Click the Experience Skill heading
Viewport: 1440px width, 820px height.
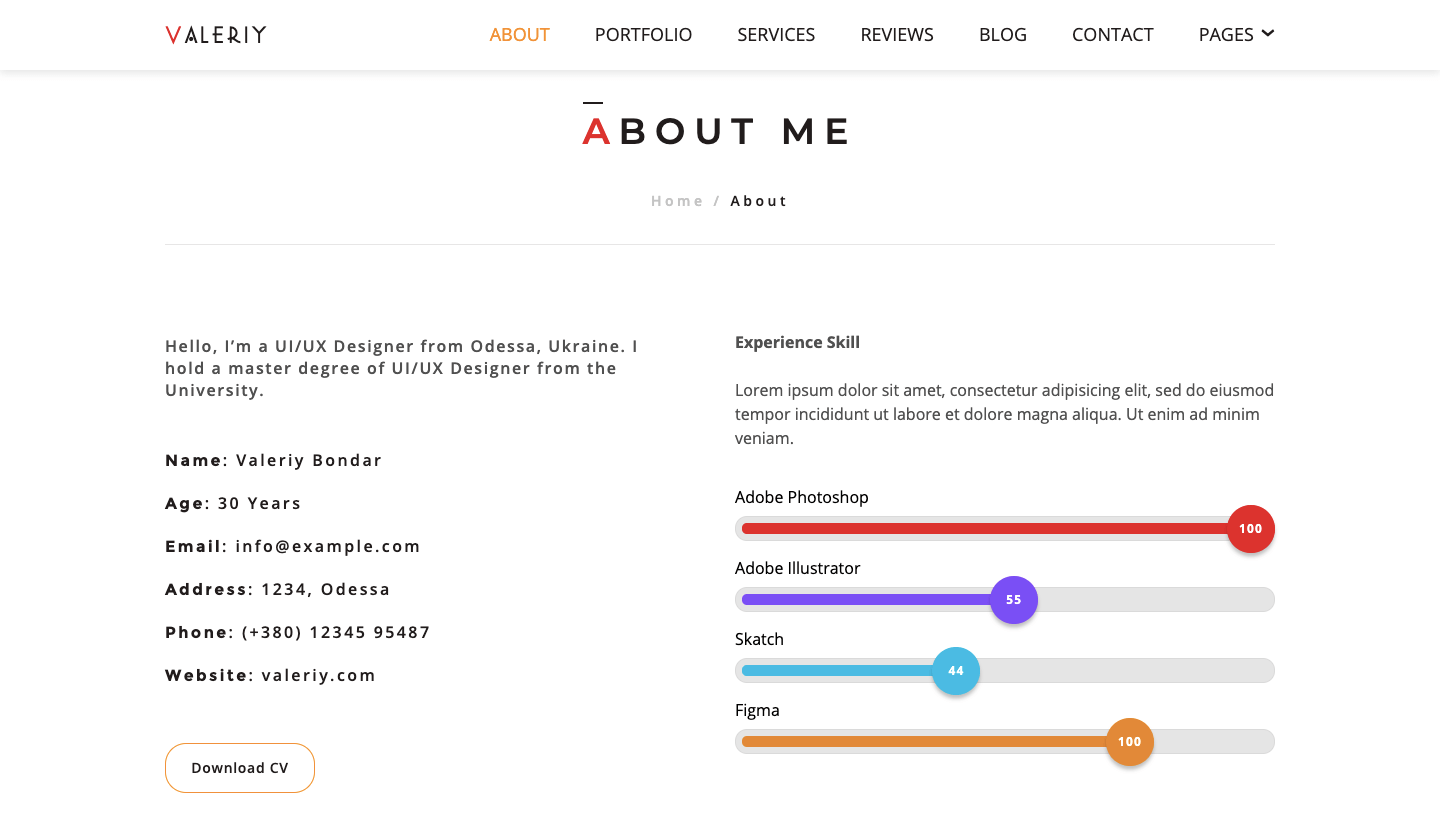click(x=797, y=342)
